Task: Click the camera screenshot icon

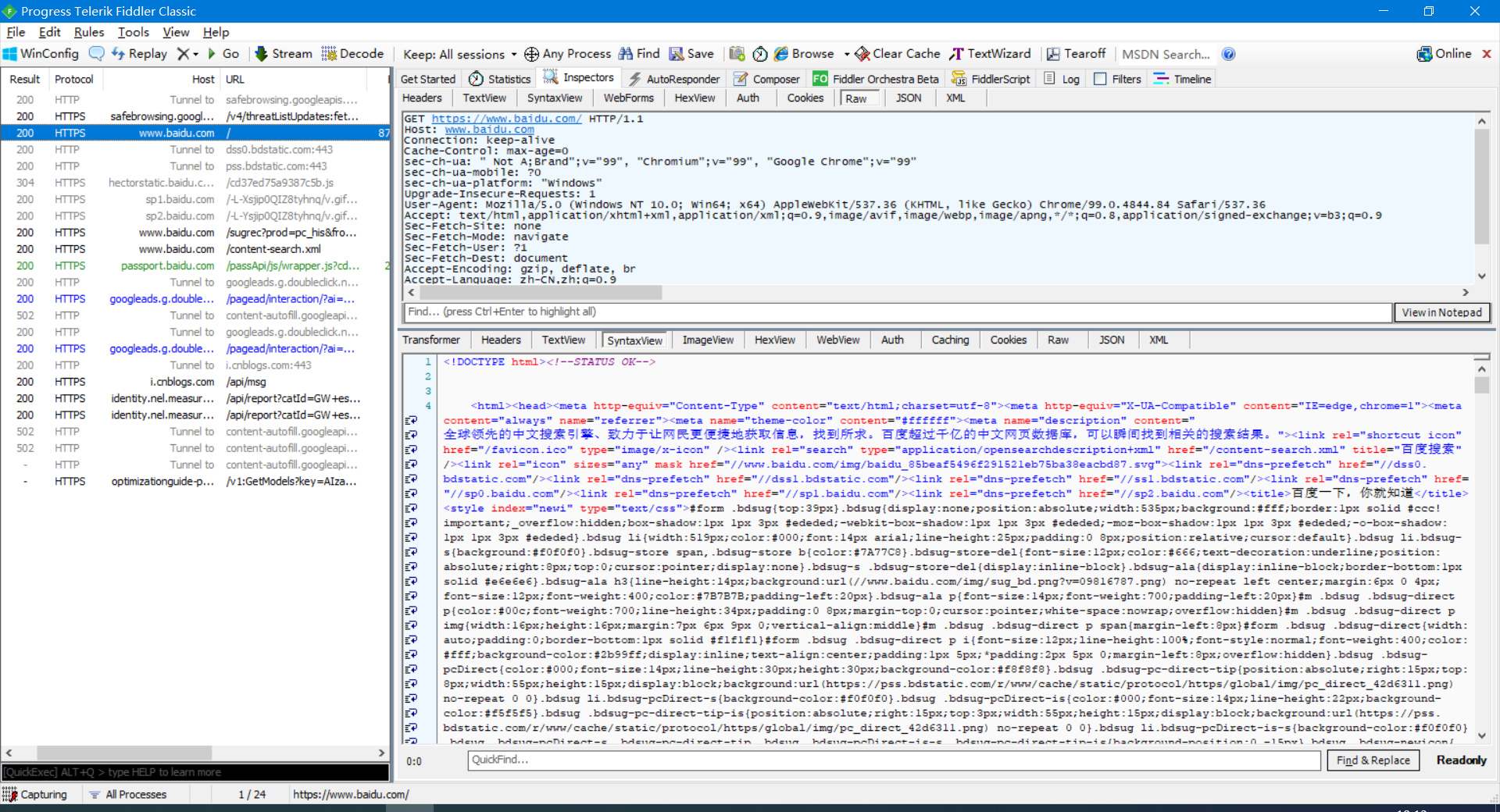Action: [737, 54]
